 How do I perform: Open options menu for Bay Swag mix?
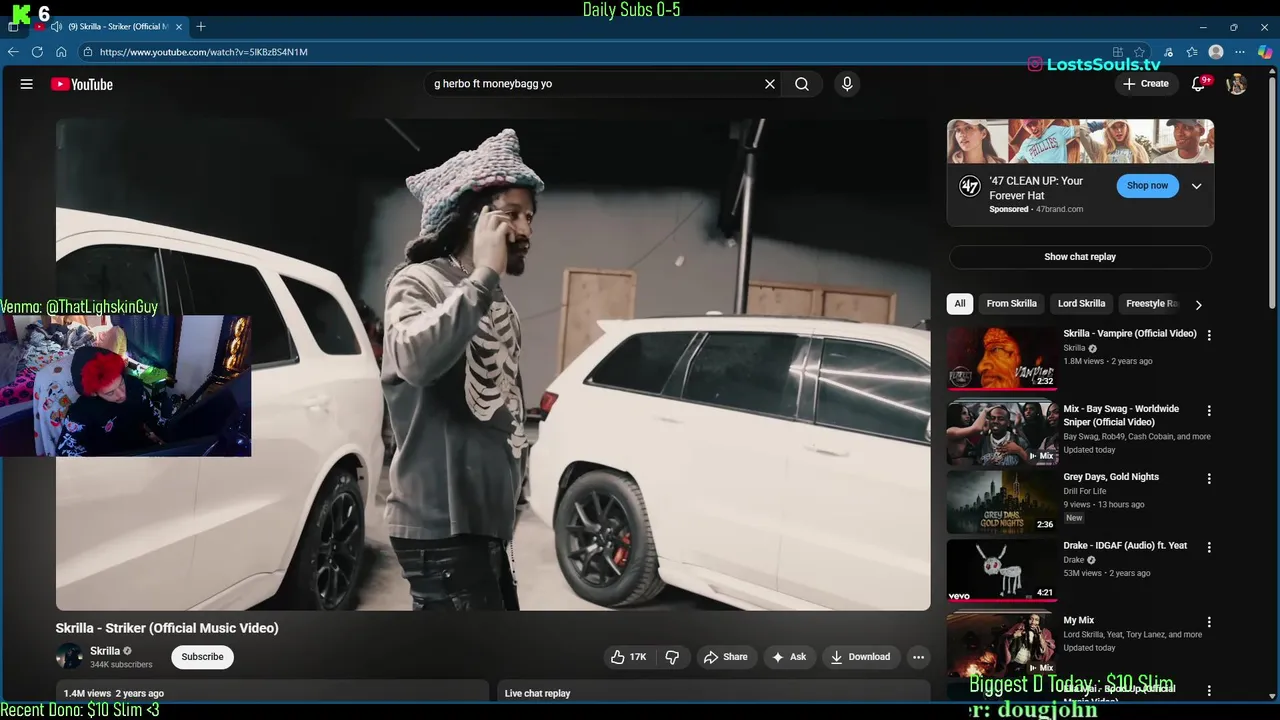pyautogui.click(x=1209, y=410)
